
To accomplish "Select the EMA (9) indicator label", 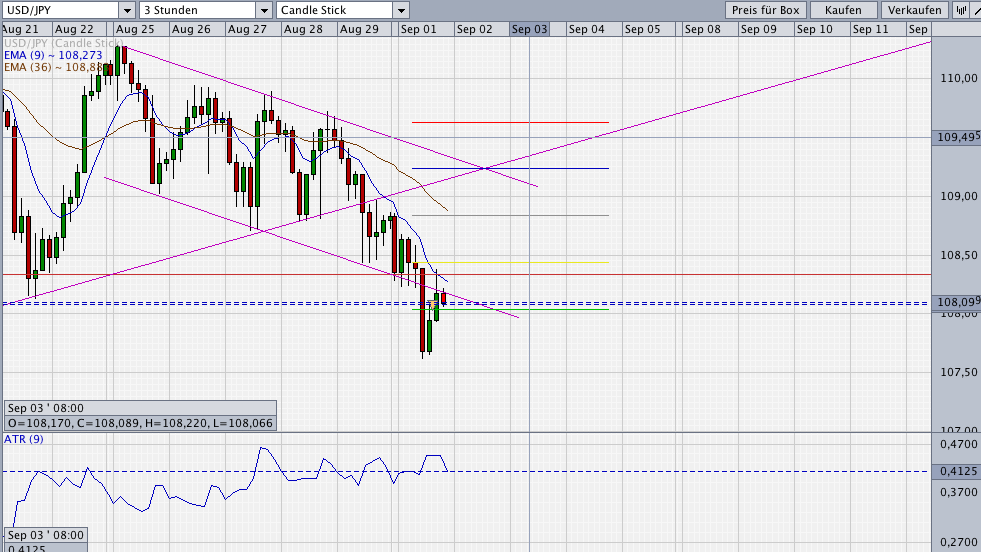I will click(53, 55).
